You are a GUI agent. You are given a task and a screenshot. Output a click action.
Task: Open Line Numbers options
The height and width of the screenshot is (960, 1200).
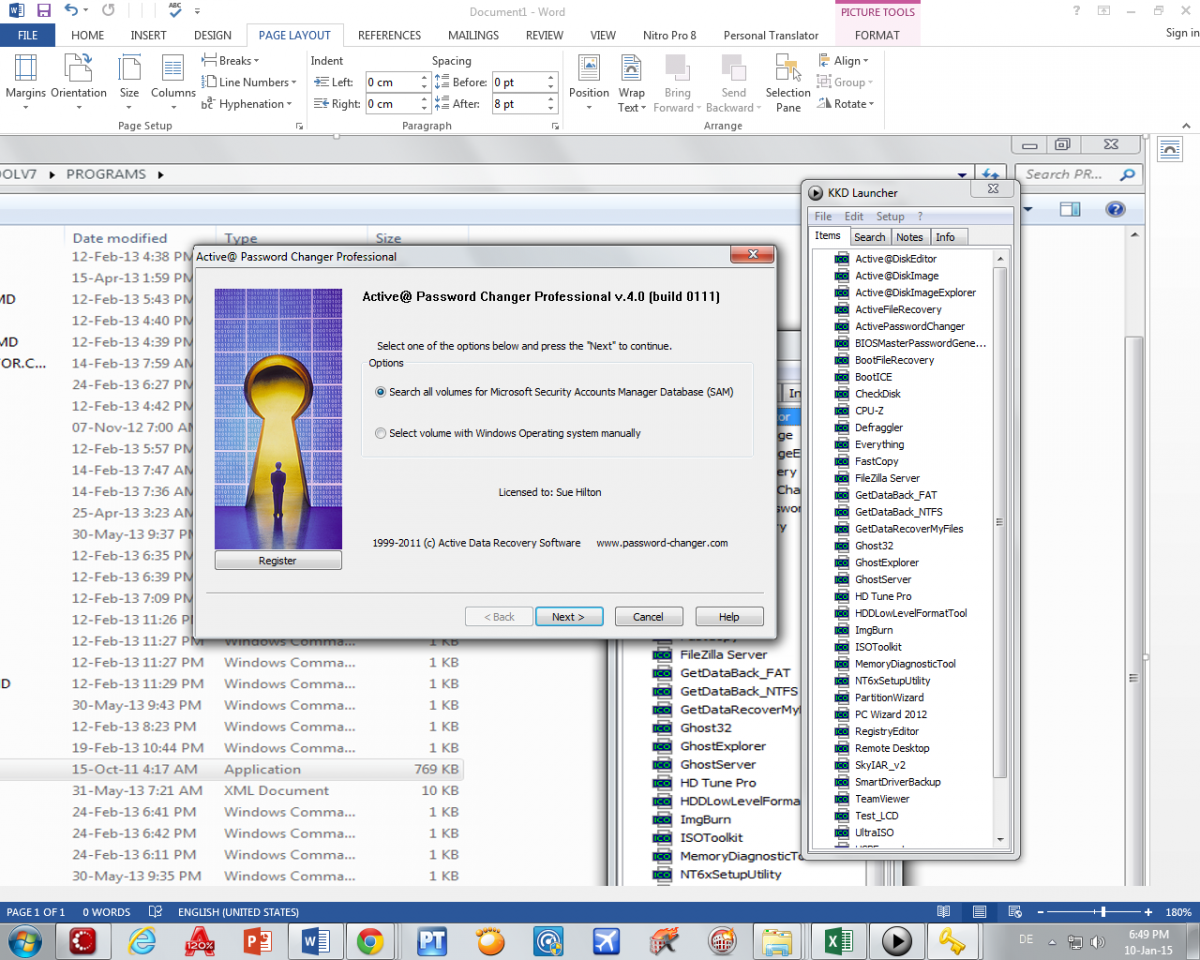pyautogui.click(x=249, y=82)
